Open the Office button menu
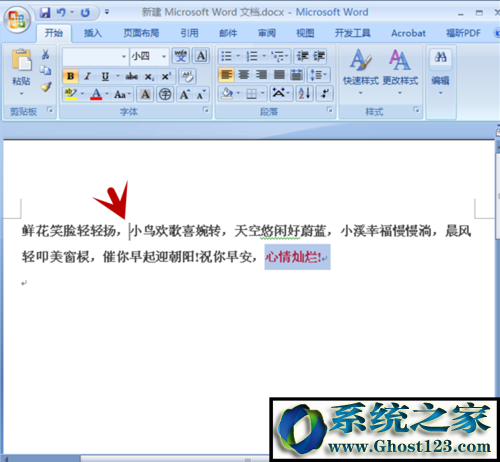The width and height of the screenshot is (500, 462). coord(17,19)
